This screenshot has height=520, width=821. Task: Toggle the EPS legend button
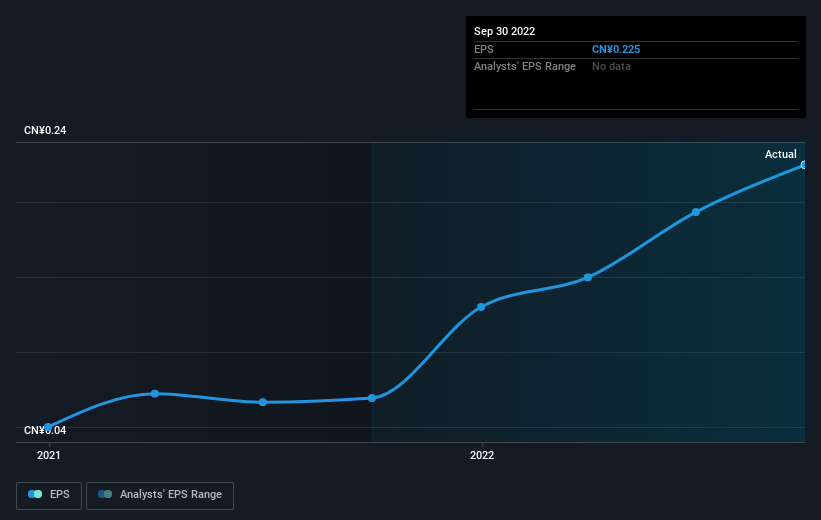click(49, 495)
